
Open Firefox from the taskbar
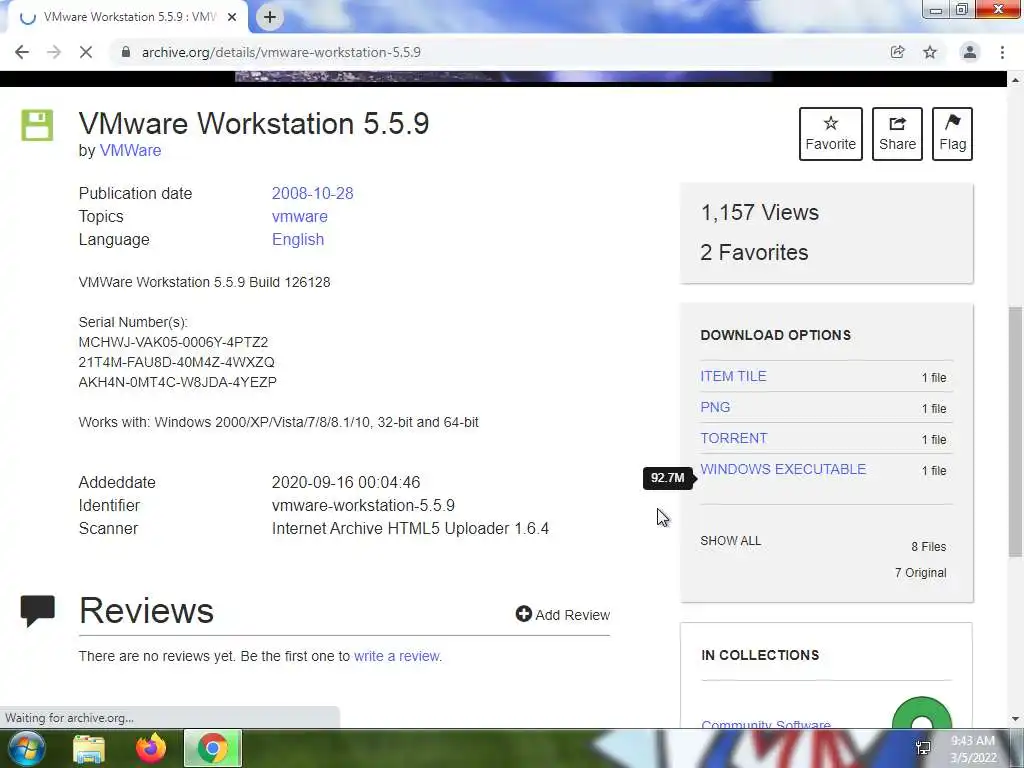151,748
